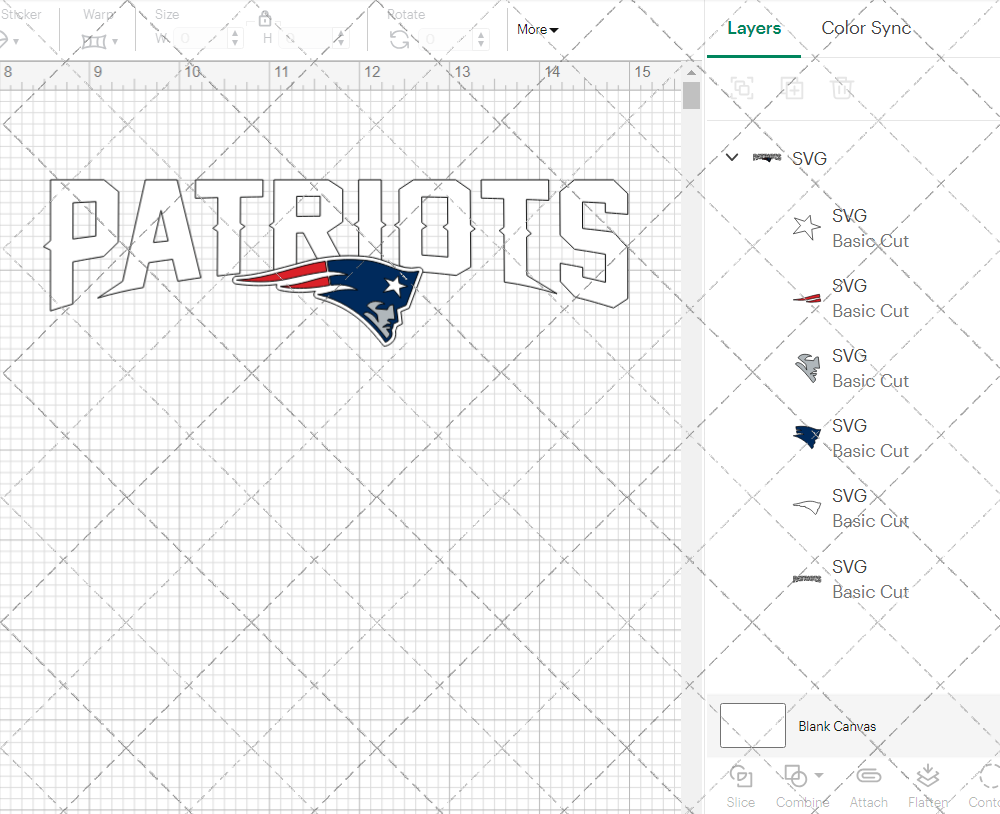Select the white outline SVG layer thumbnail
The image size is (1000, 814).
pos(807,508)
